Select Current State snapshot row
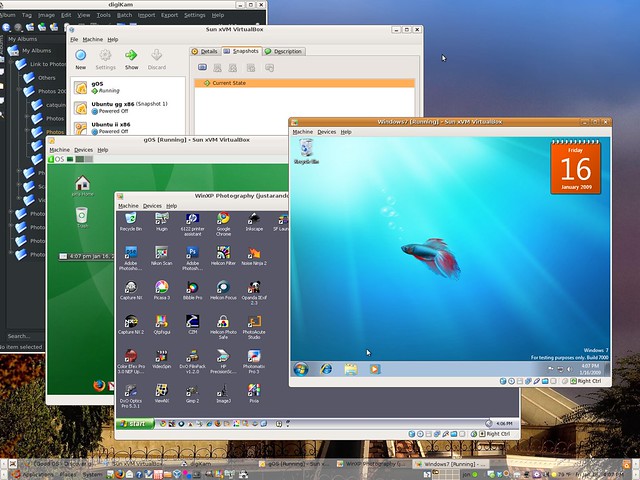 point(304,83)
